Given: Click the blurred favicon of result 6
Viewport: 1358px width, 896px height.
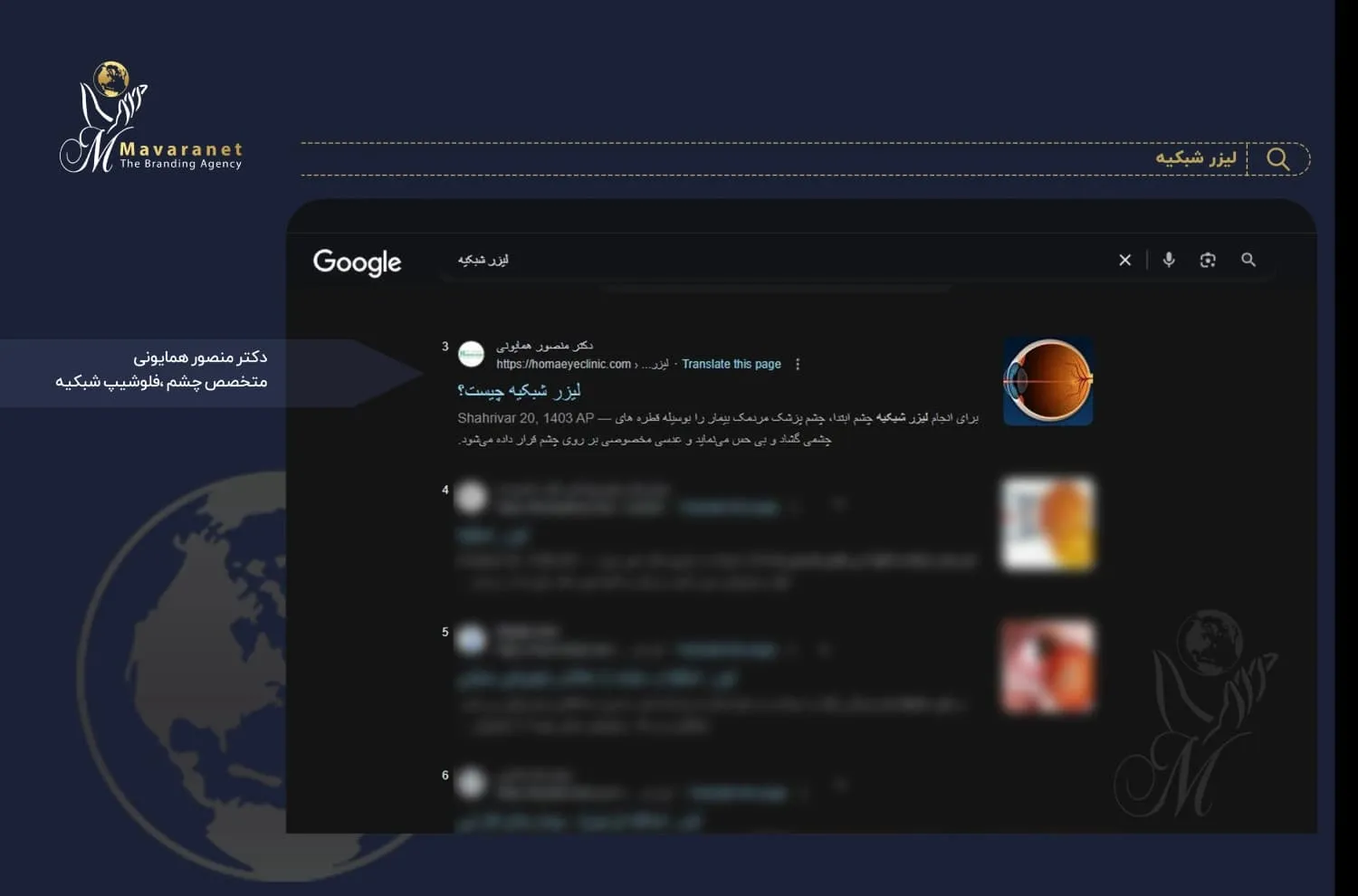Looking at the screenshot, I should [x=471, y=783].
